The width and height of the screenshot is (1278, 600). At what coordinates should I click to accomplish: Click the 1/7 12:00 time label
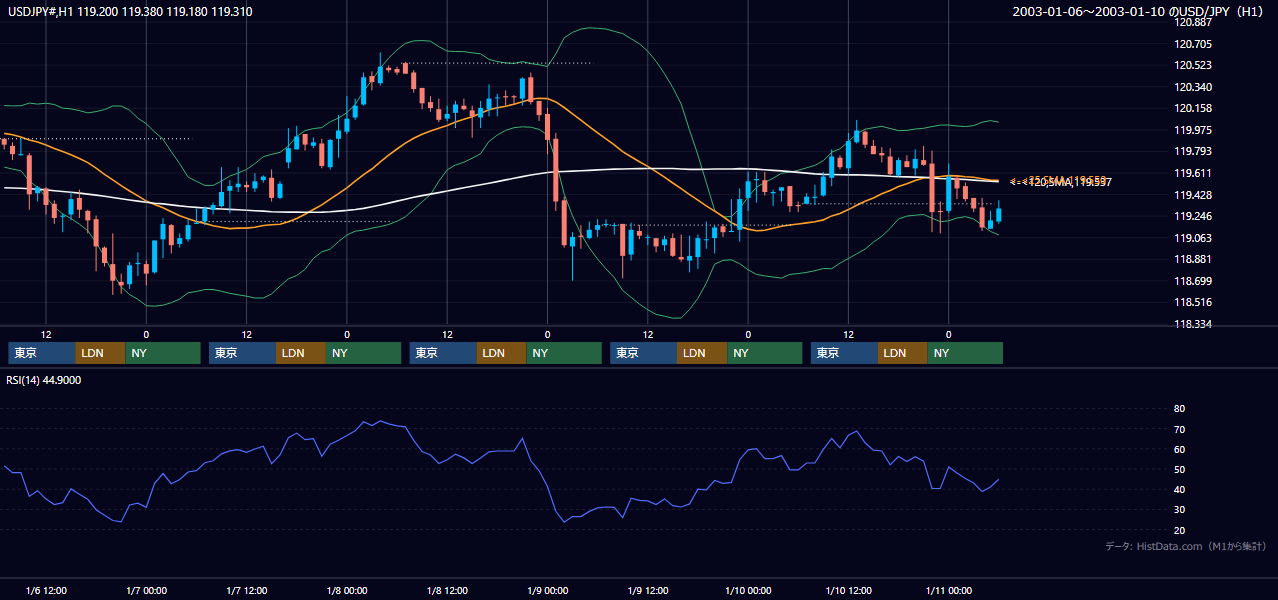[x=246, y=591]
